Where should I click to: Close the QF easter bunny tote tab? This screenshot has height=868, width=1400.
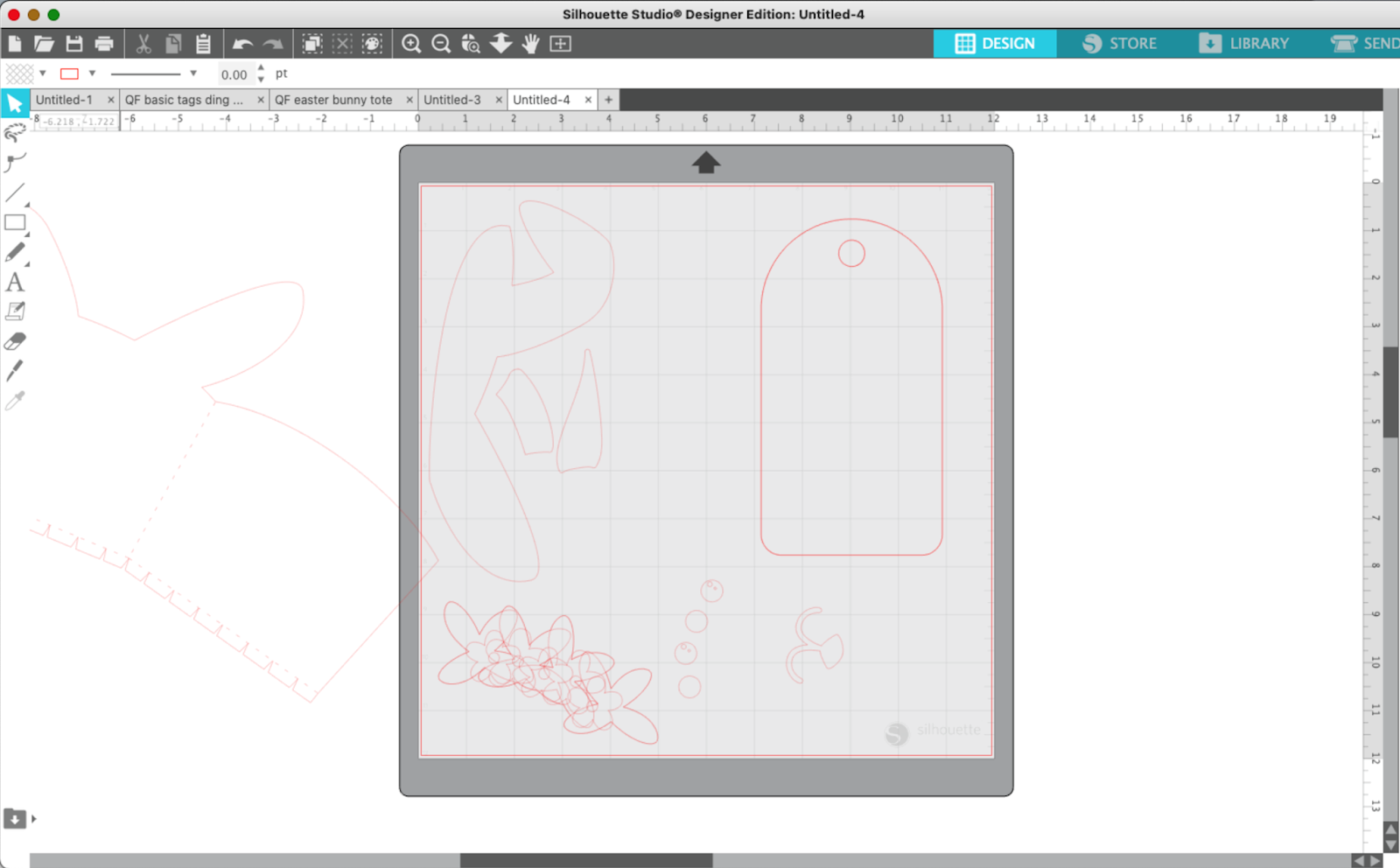pos(409,100)
